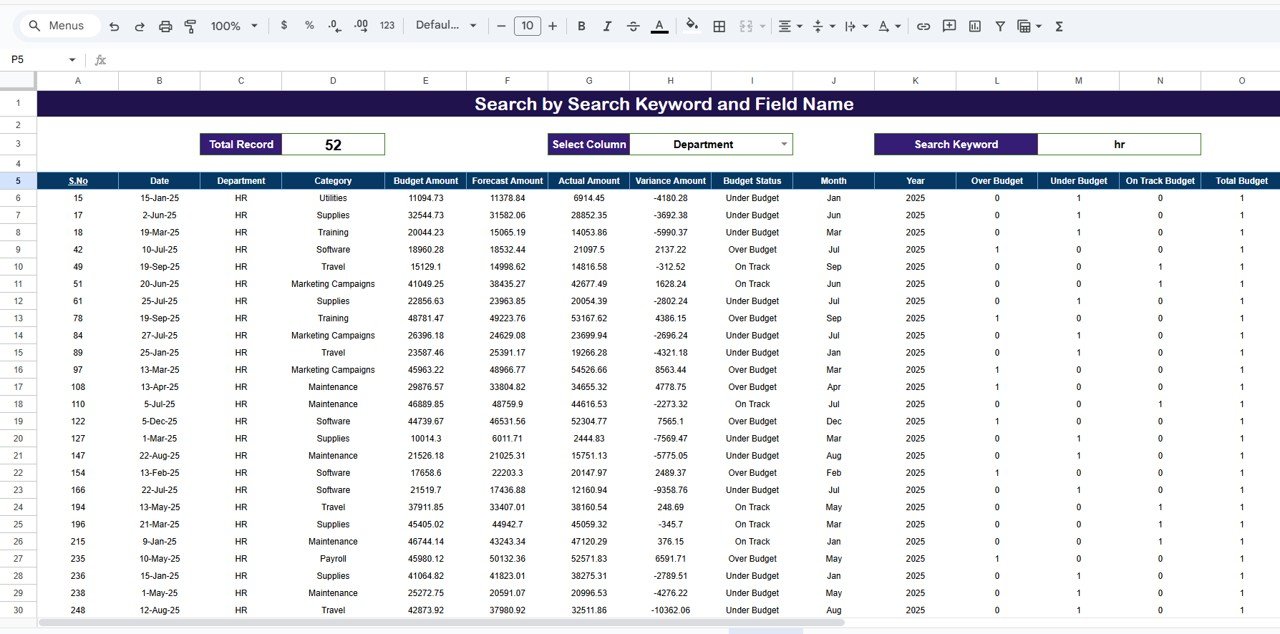This screenshot has width=1280, height=634.
Task: Click the Search Keyword field containing hr
Action: click(x=1118, y=144)
